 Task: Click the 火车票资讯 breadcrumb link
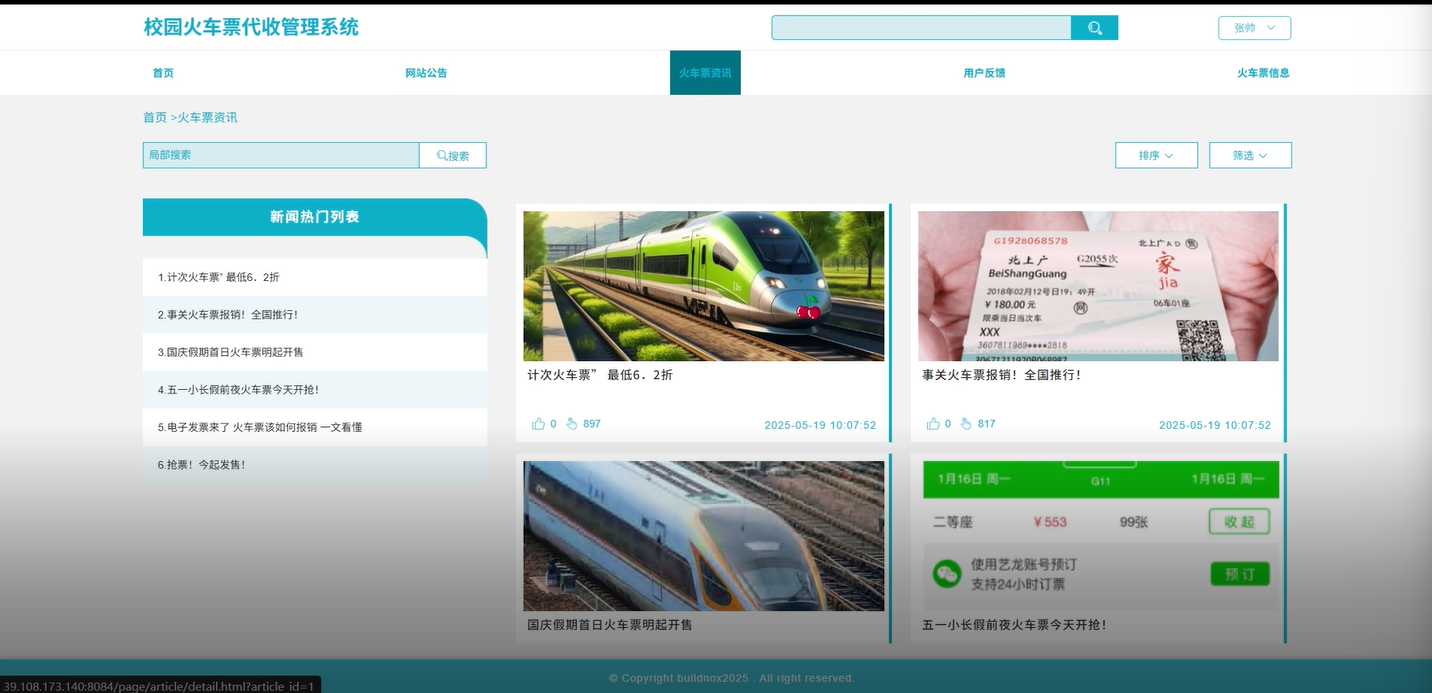pos(208,117)
